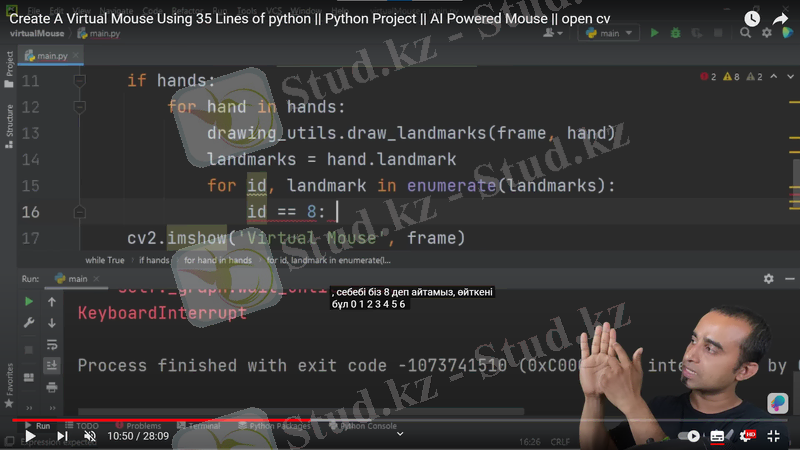Open the Project side panel
The width and height of the screenshot is (800, 450).
[x=9, y=69]
